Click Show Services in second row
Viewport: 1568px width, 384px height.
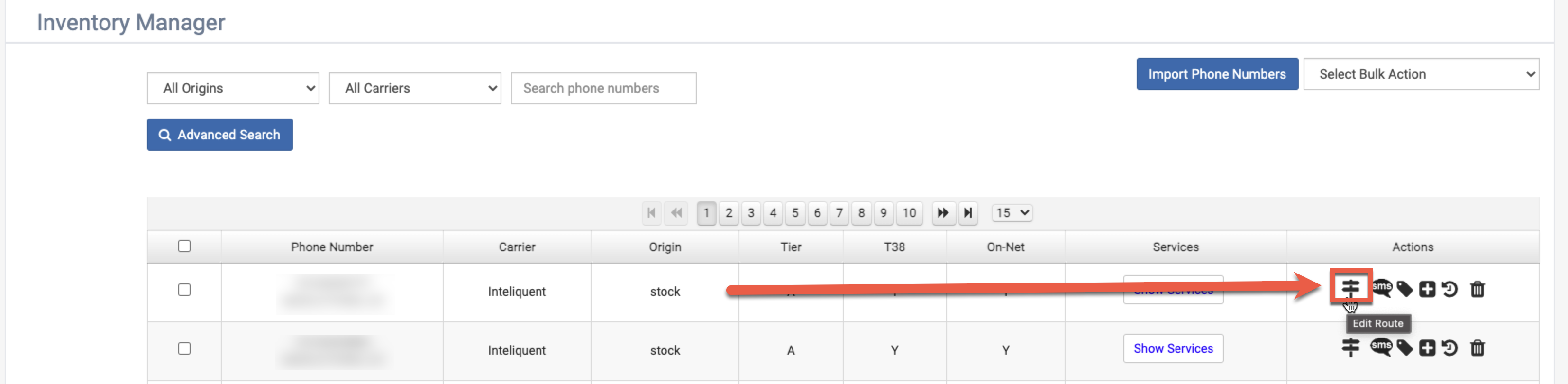pos(1172,349)
